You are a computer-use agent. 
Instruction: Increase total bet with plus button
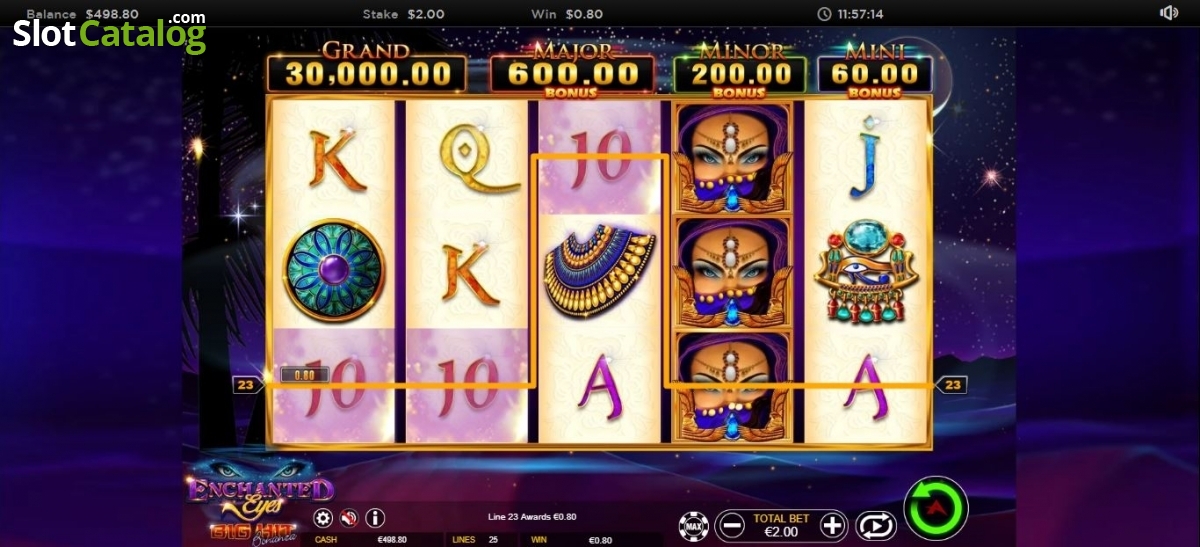click(x=833, y=524)
